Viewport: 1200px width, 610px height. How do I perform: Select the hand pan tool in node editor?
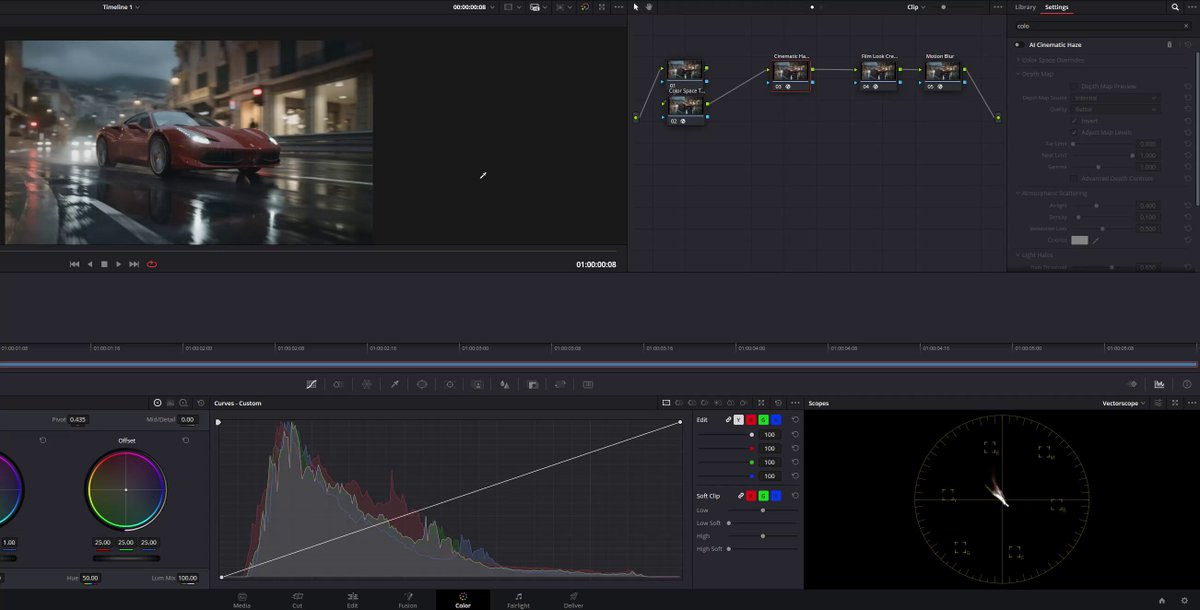click(x=648, y=7)
